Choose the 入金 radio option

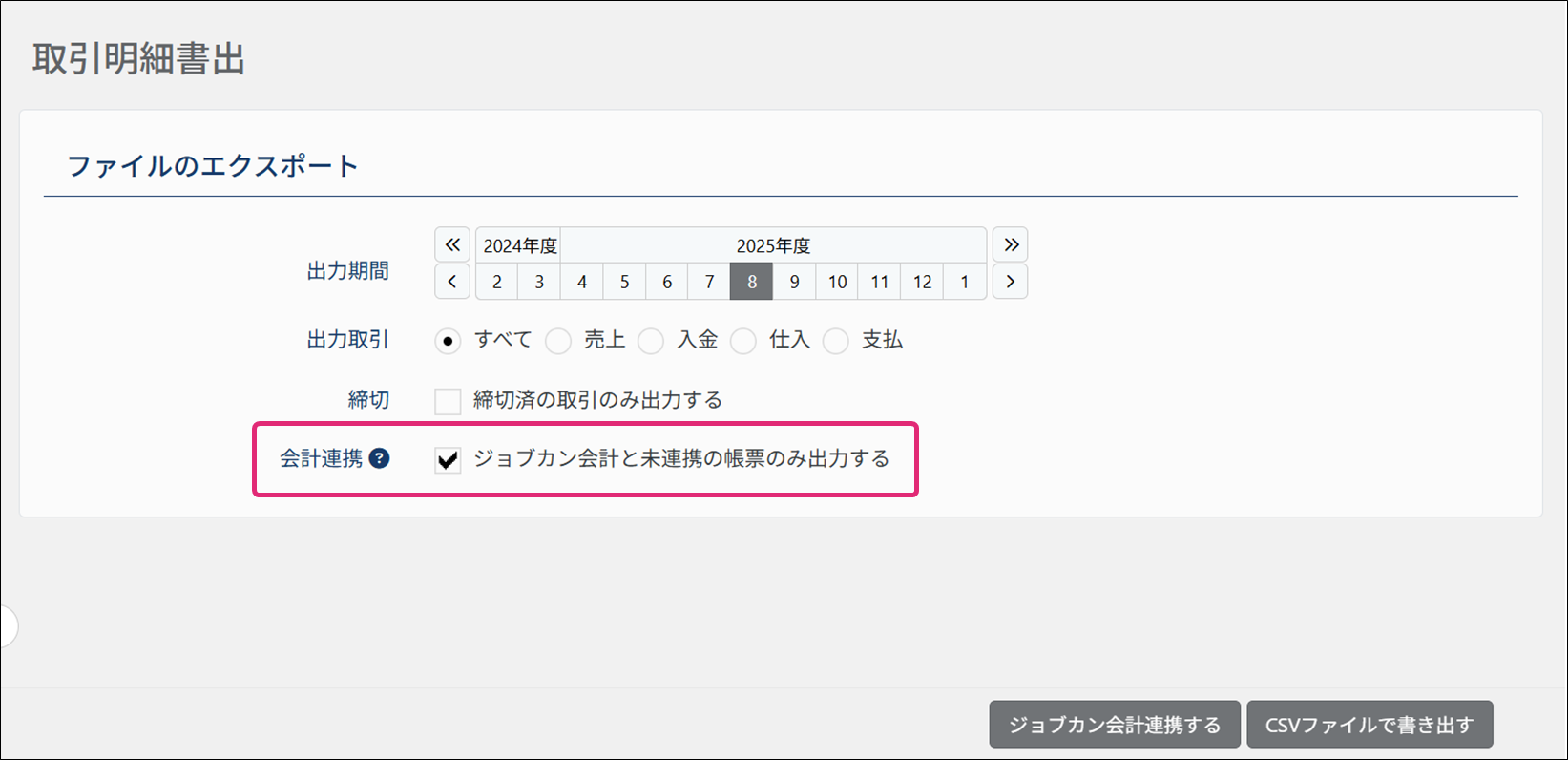point(651,341)
